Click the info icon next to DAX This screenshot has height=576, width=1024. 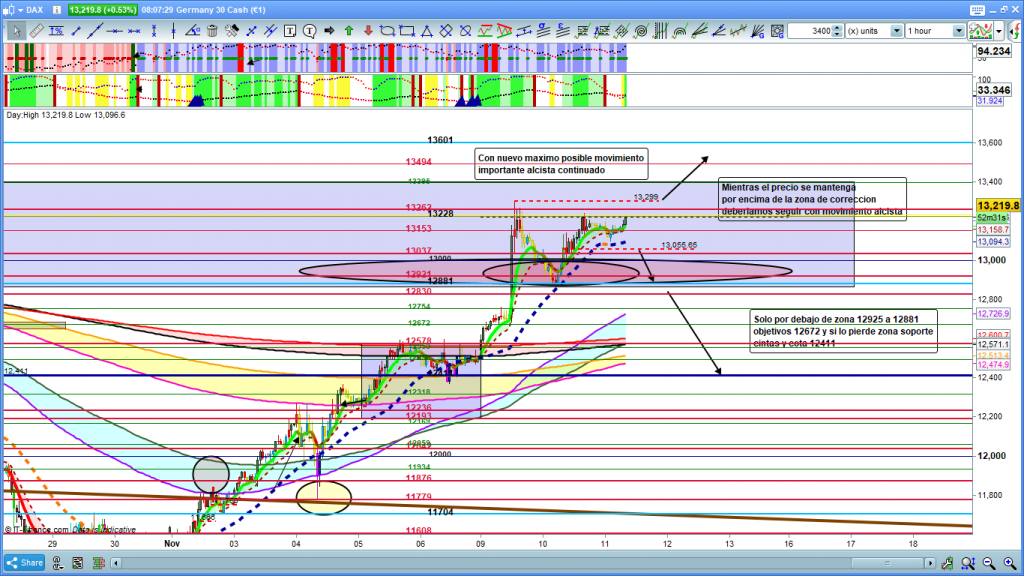pos(58,9)
